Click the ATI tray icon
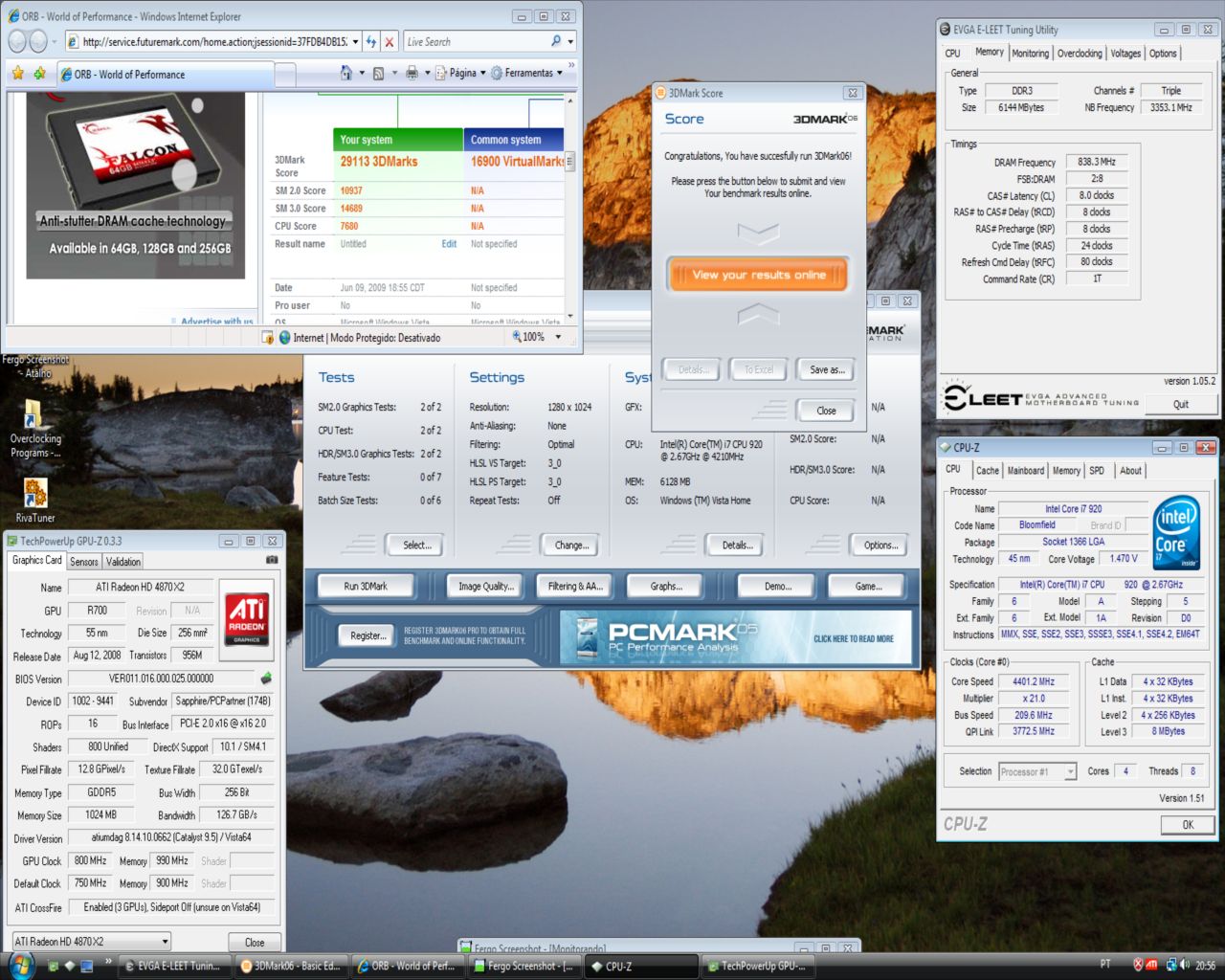The image size is (1225, 980). point(1152,965)
